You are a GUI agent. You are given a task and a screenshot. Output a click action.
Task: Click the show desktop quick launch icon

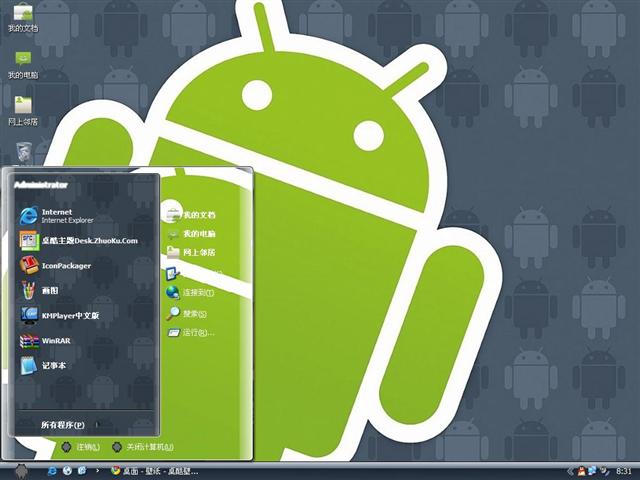[x=82, y=471]
